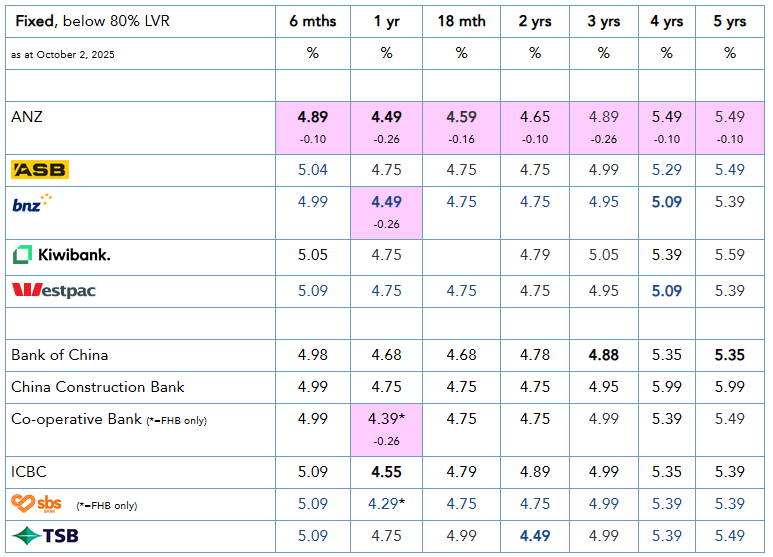Click the Westpac logo

53,290
